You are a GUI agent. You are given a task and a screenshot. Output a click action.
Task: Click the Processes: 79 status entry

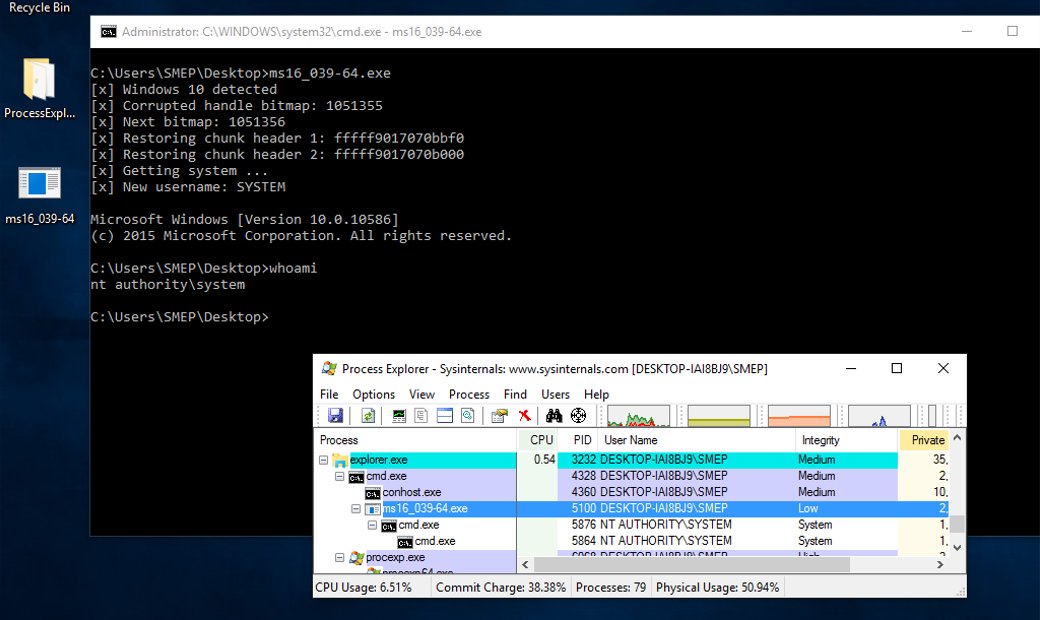pos(611,588)
